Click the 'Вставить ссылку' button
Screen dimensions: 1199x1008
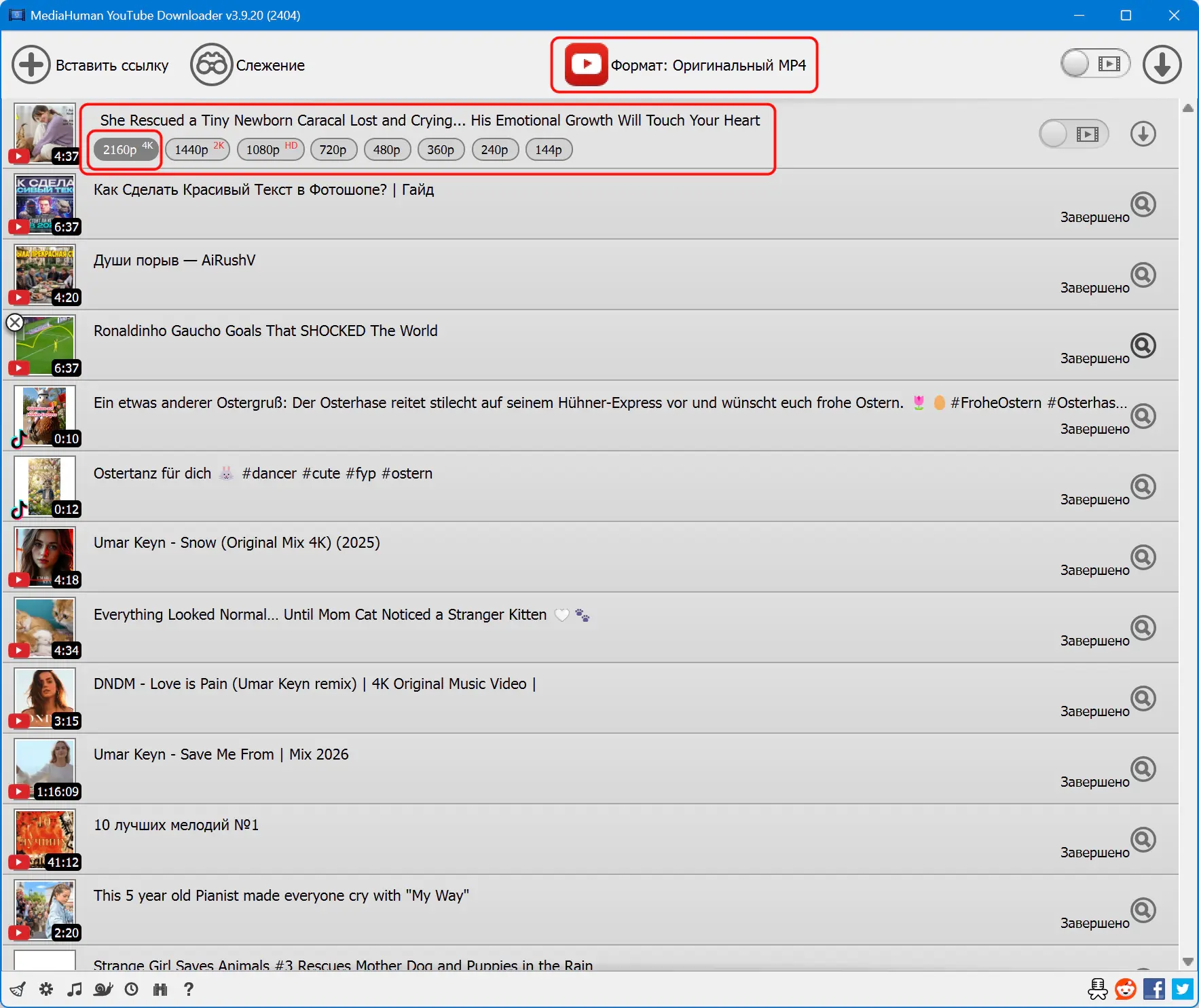(x=90, y=65)
